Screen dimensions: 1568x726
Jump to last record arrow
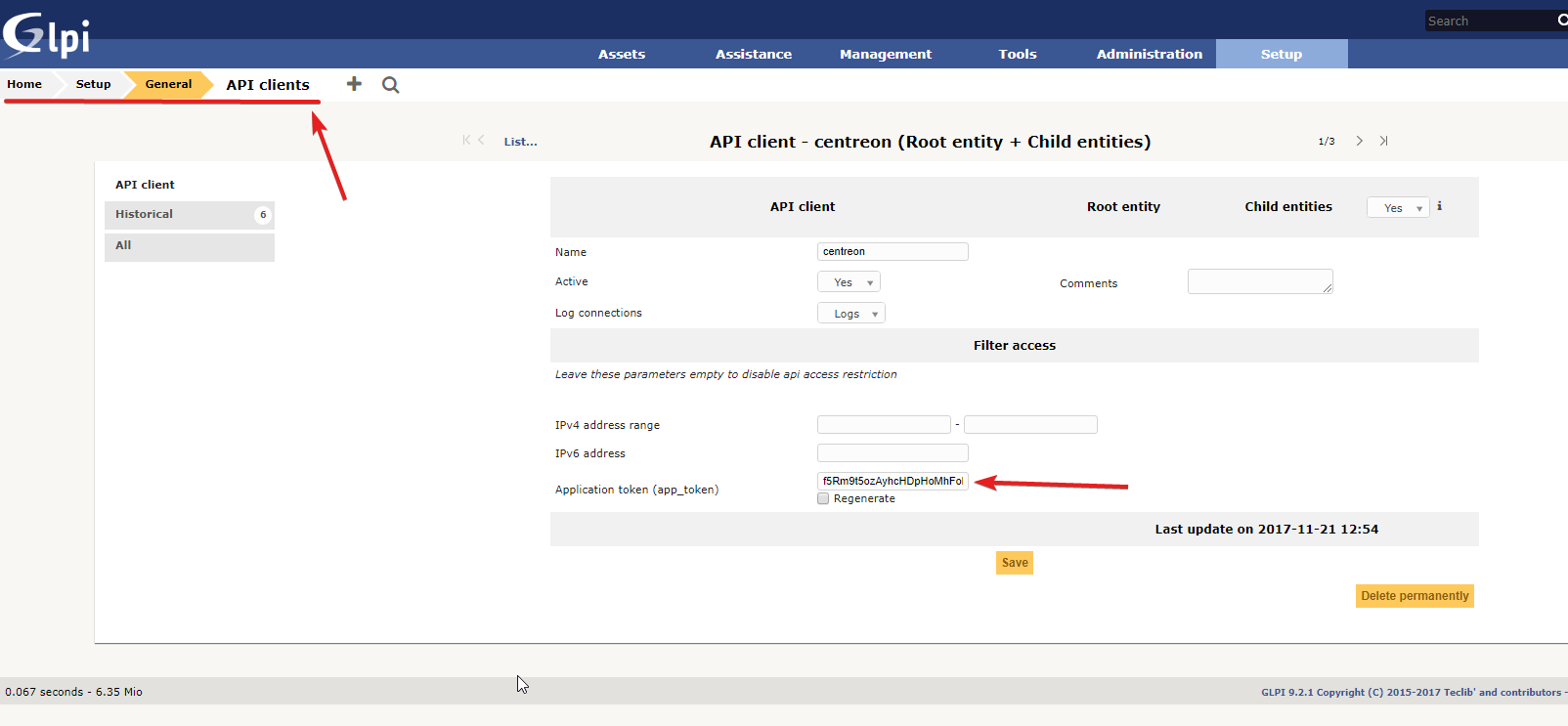point(1383,141)
